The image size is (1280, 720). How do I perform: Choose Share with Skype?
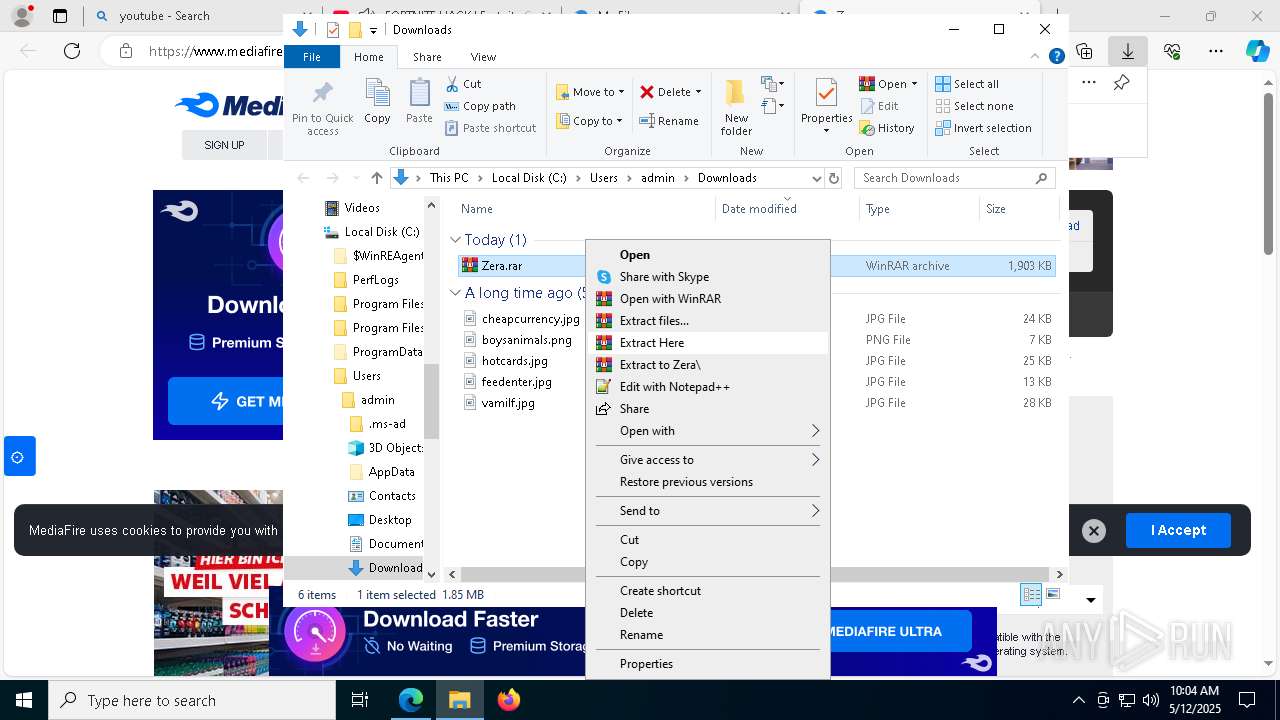coord(707,277)
